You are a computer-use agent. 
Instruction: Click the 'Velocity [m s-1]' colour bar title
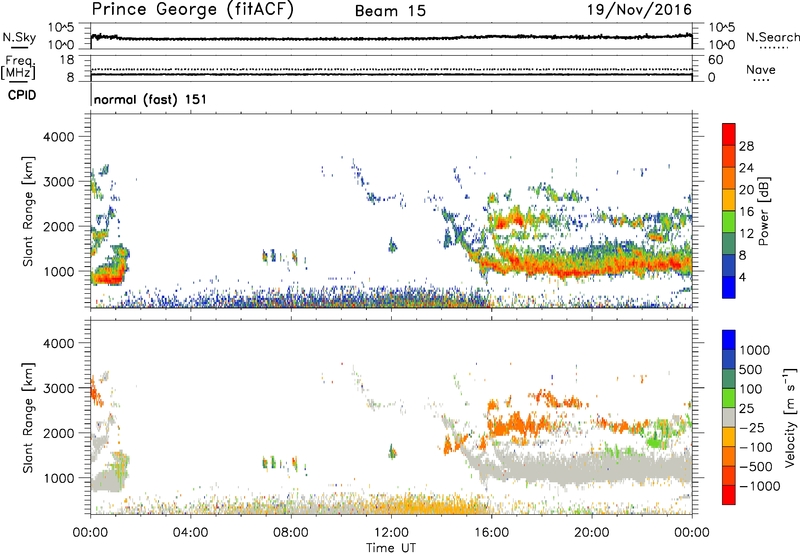click(x=790, y=418)
